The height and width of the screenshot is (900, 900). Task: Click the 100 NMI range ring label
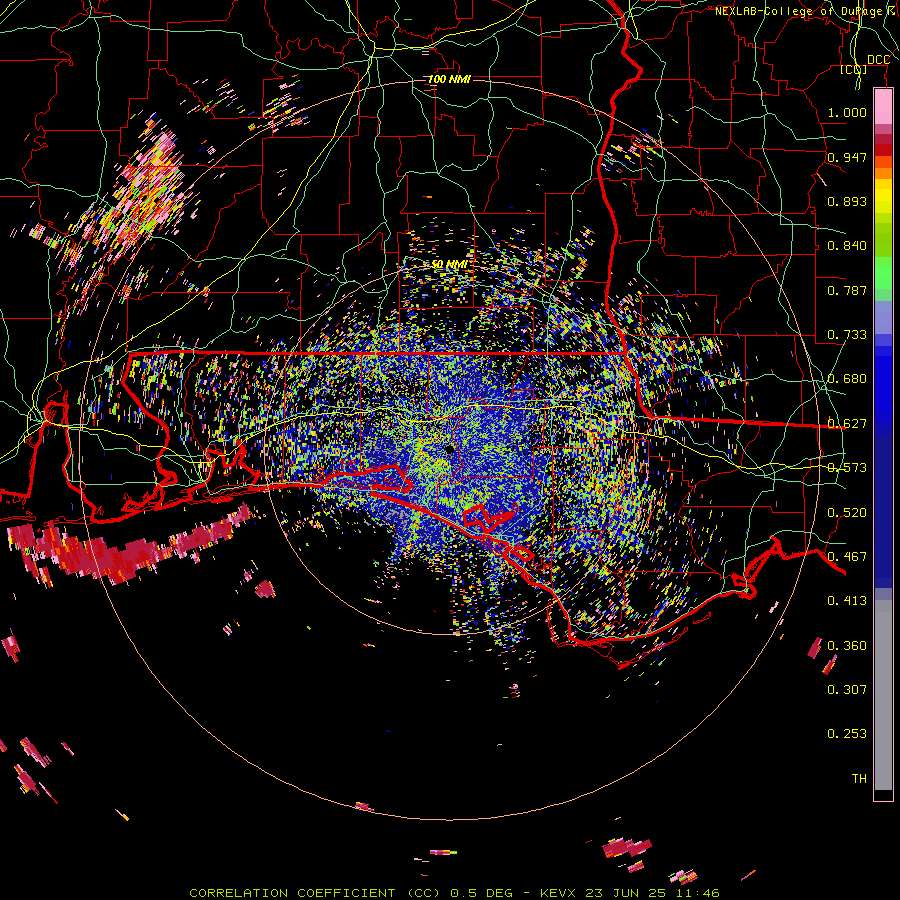449,79
